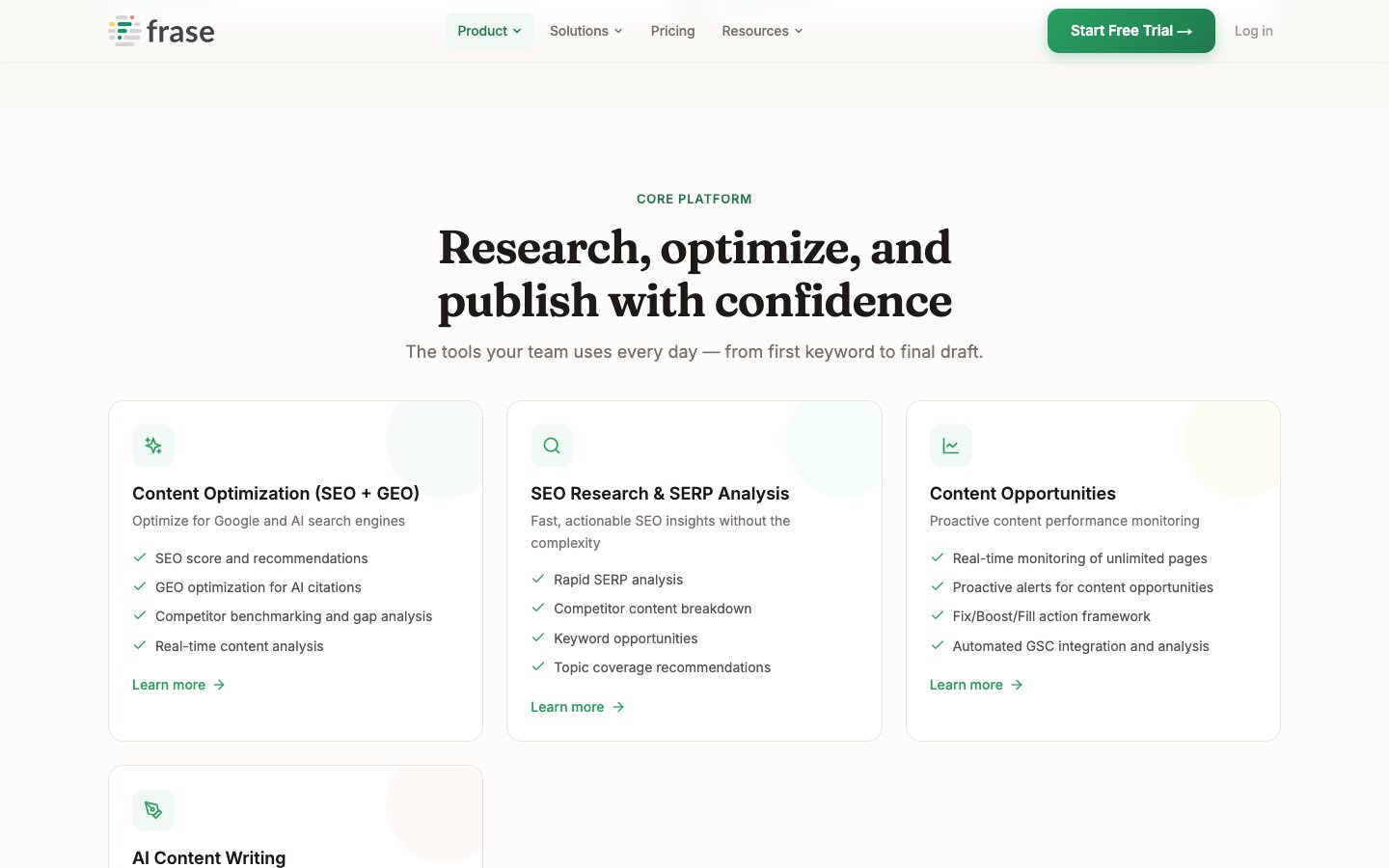Select the AI Content Writing card heading

click(x=208, y=857)
